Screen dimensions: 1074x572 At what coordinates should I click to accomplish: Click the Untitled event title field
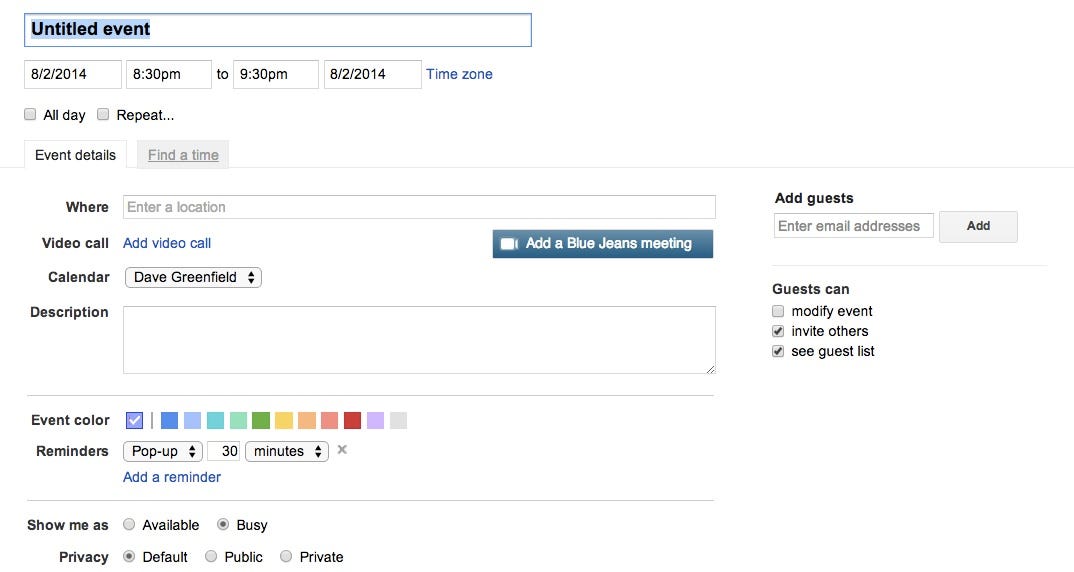278,30
